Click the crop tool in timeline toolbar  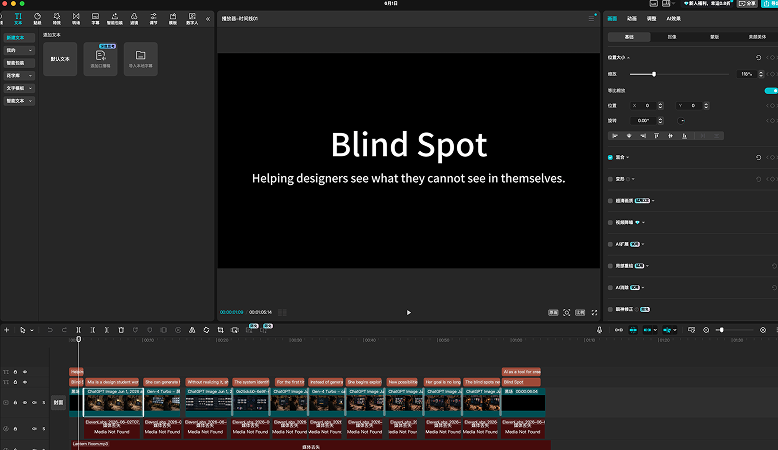pos(220,330)
